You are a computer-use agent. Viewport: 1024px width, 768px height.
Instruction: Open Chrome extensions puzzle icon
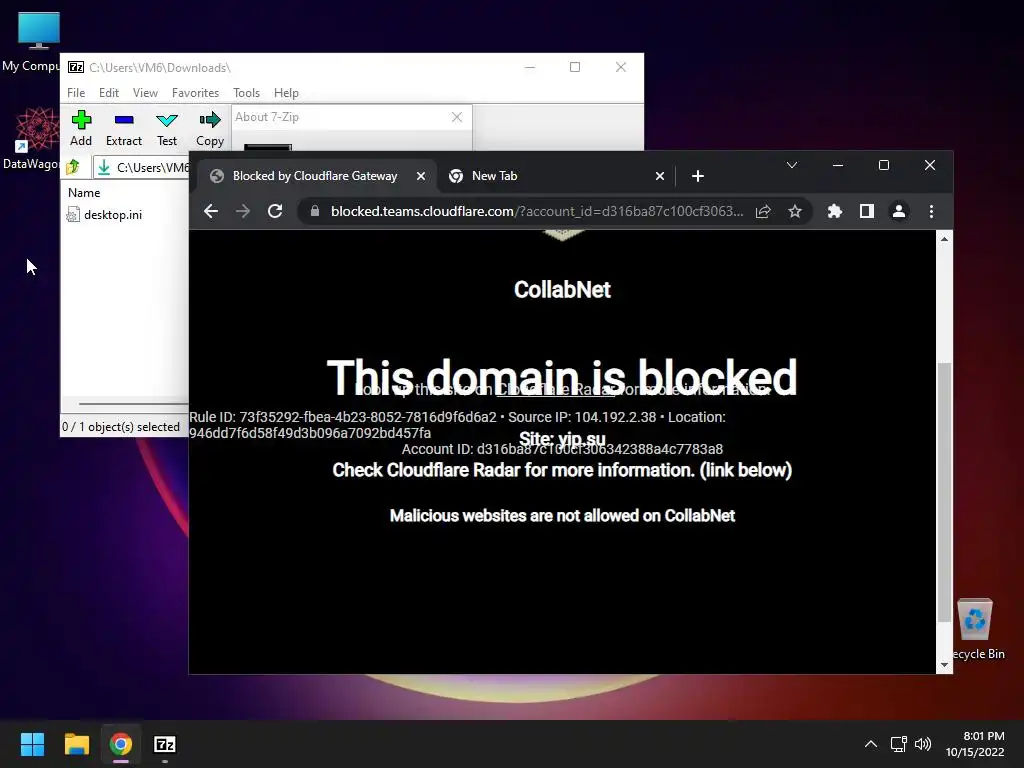(x=835, y=211)
